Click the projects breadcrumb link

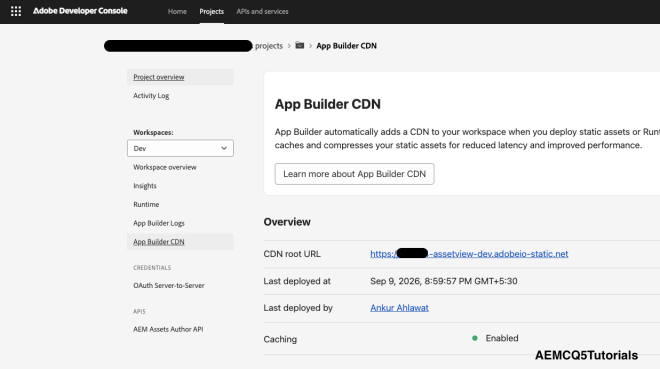click(269, 46)
